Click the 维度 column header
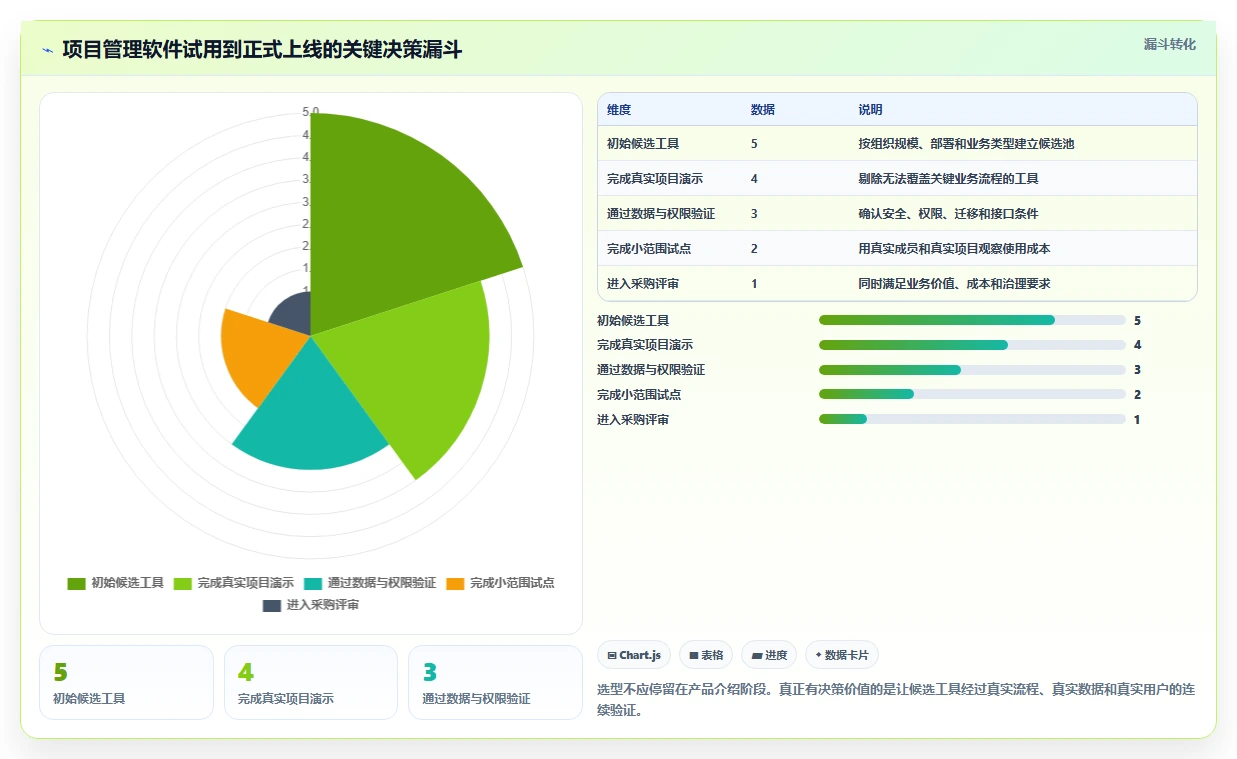Image resolution: width=1237 pixels, height=759 pixels. pyautogui.click(x=619, y=110)
